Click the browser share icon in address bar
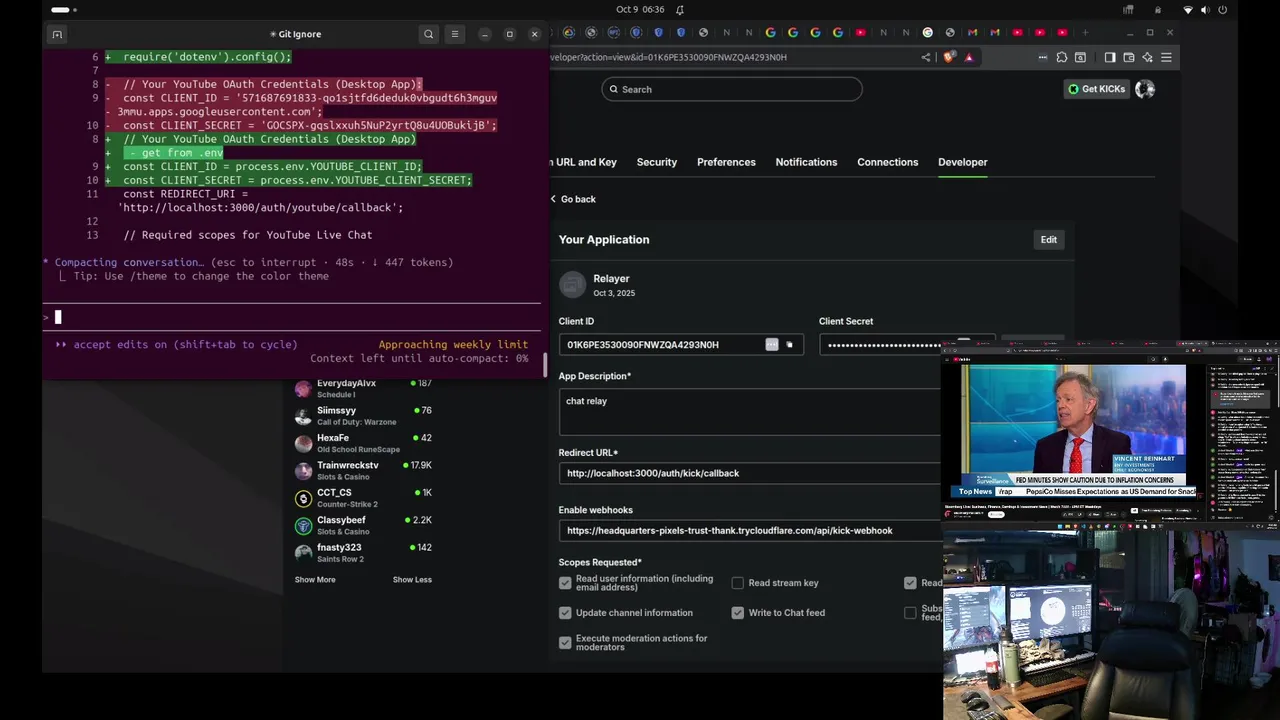 [x=925, y=57]
